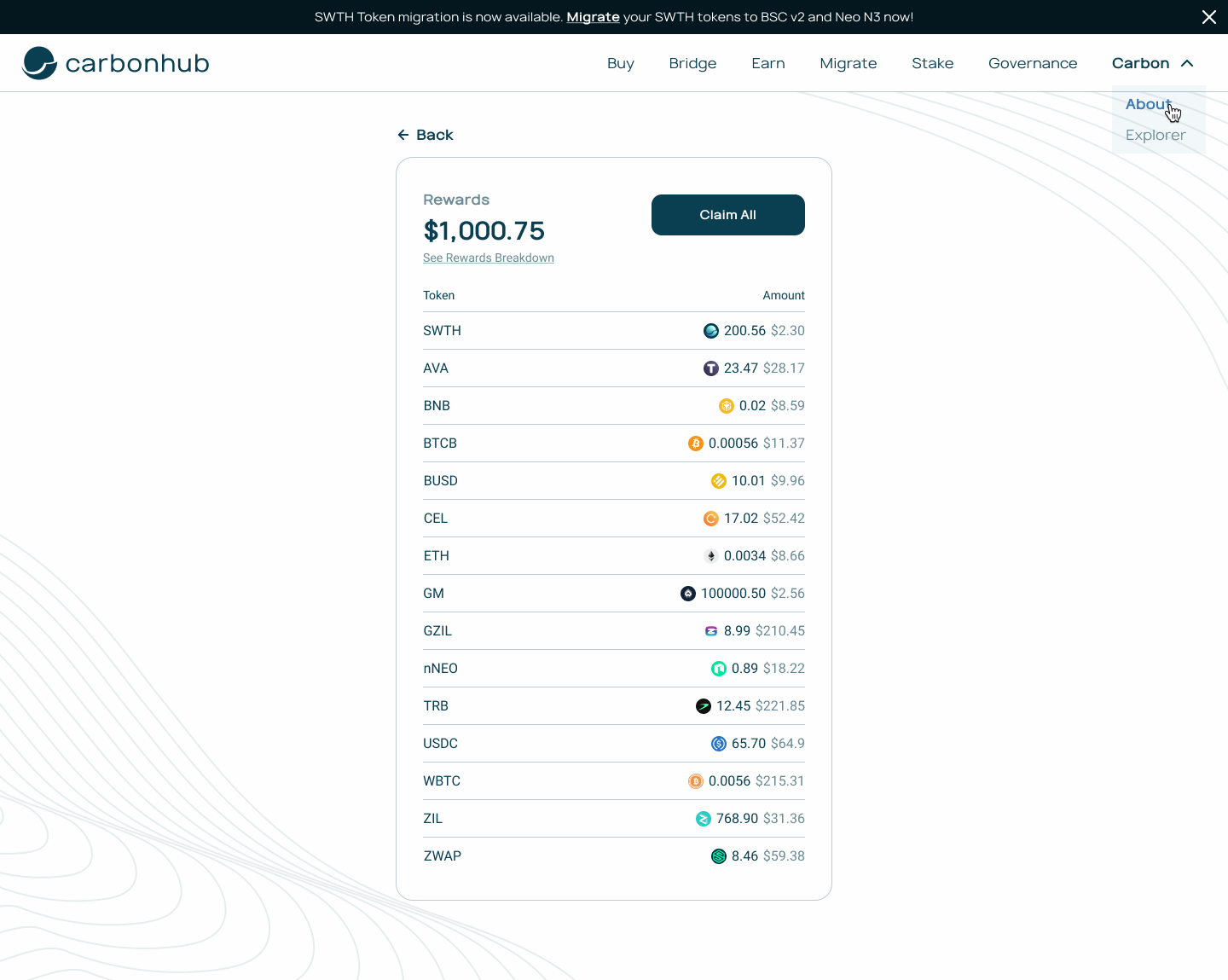1228x980 pixels.
Task: Click the BUSD token icon
Action: pos(719,481)
